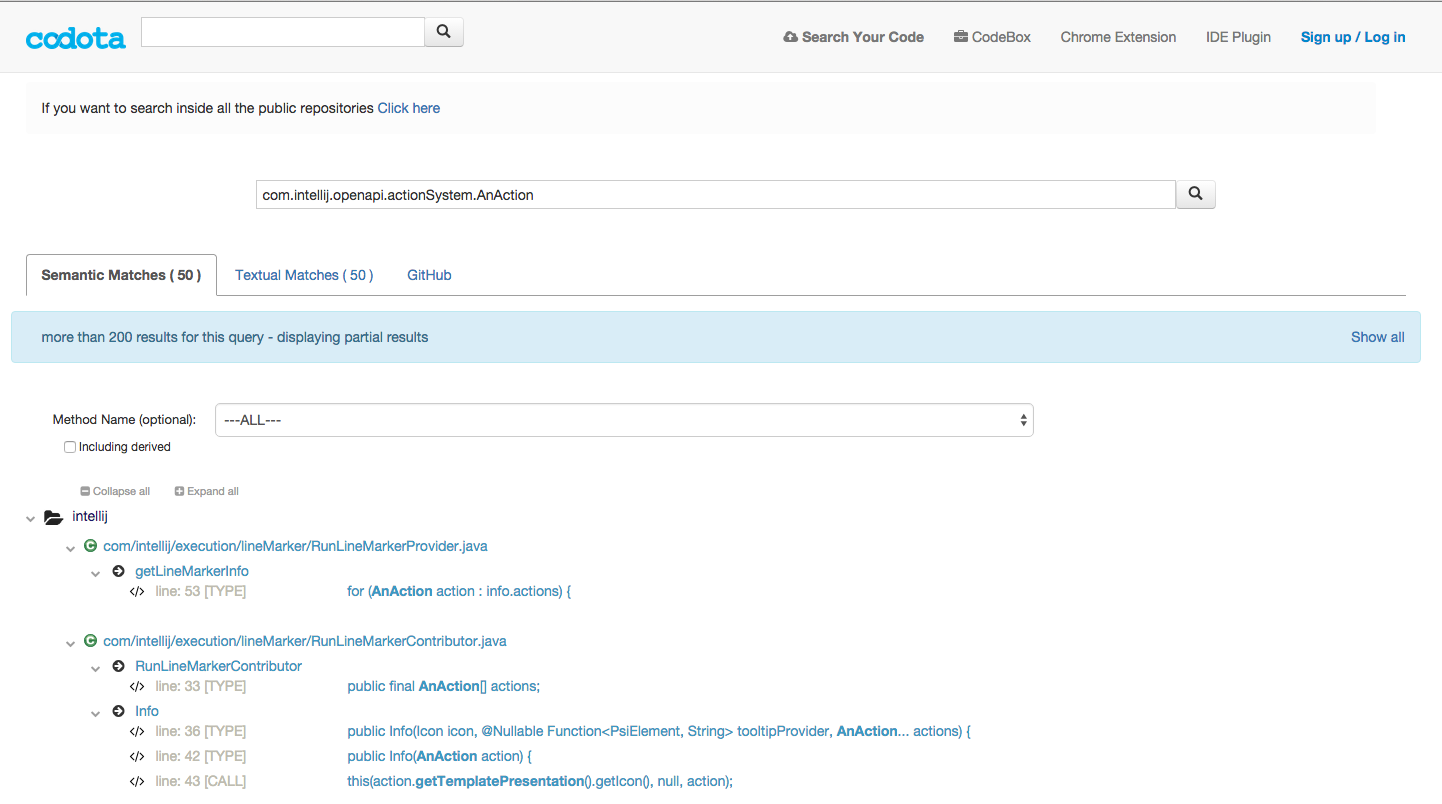Open the Method Name dropdown
This screenshot has width=1442, height=804.
point(624,420)
